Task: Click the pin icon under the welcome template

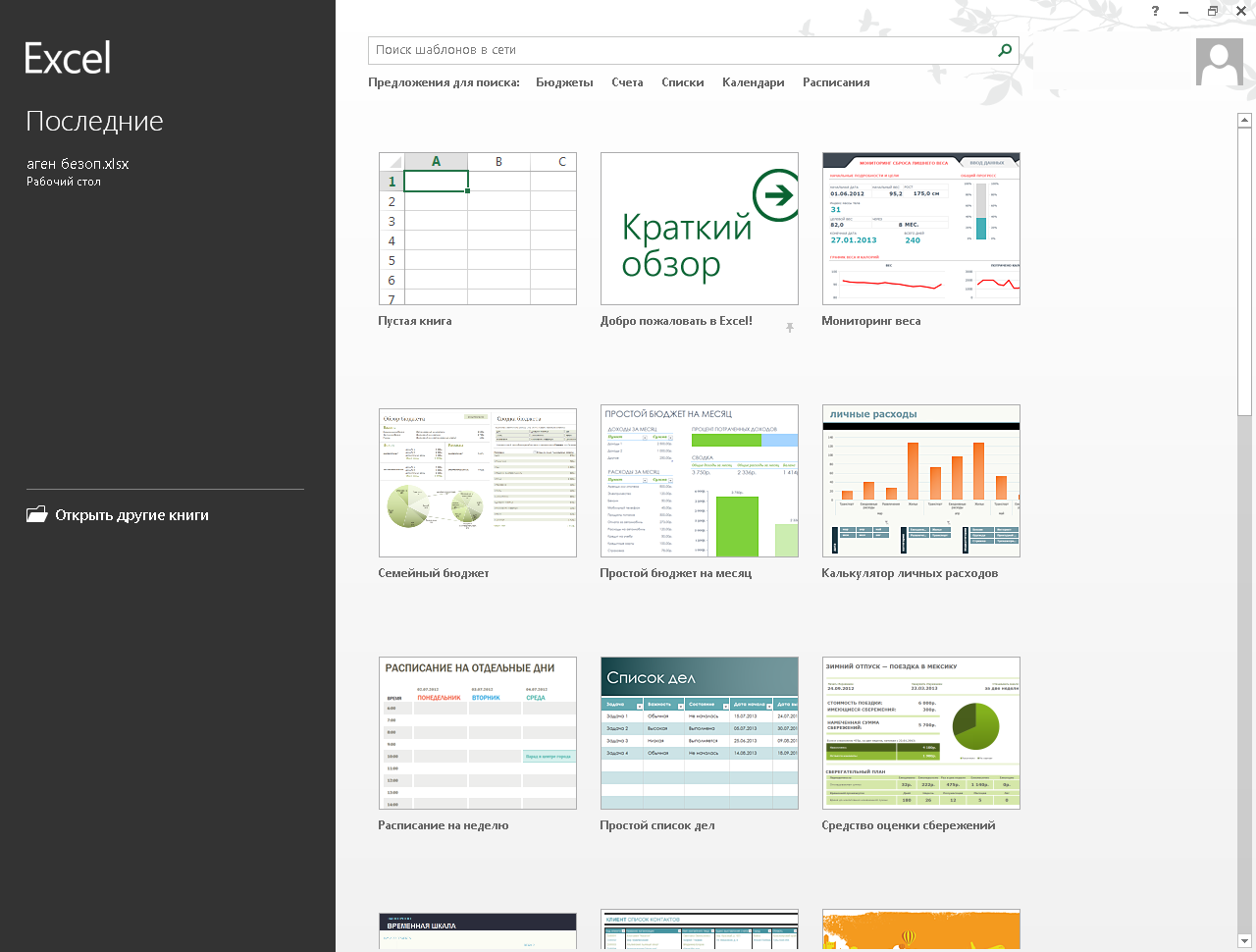Action: coord(789,328)
